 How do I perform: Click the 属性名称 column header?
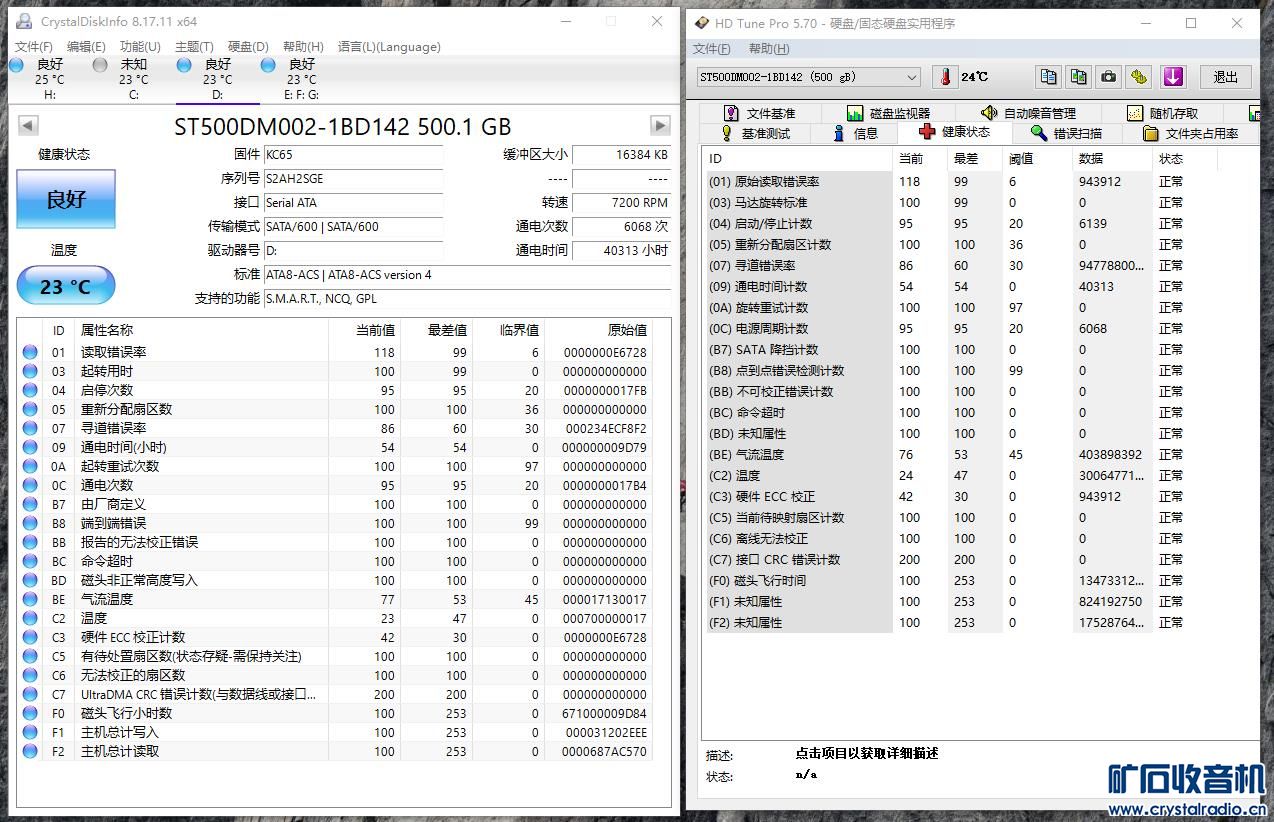click(200, 330)
